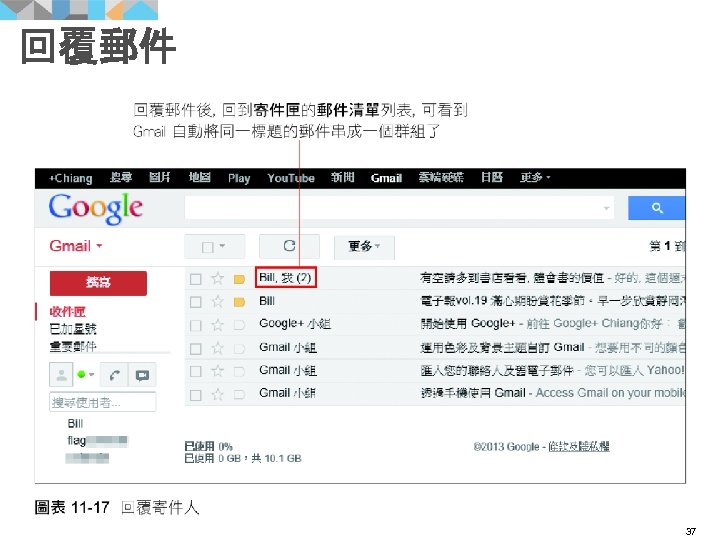
Task: Open the Bill, 我 (2) conversation
Action: [x=435, y=278]
